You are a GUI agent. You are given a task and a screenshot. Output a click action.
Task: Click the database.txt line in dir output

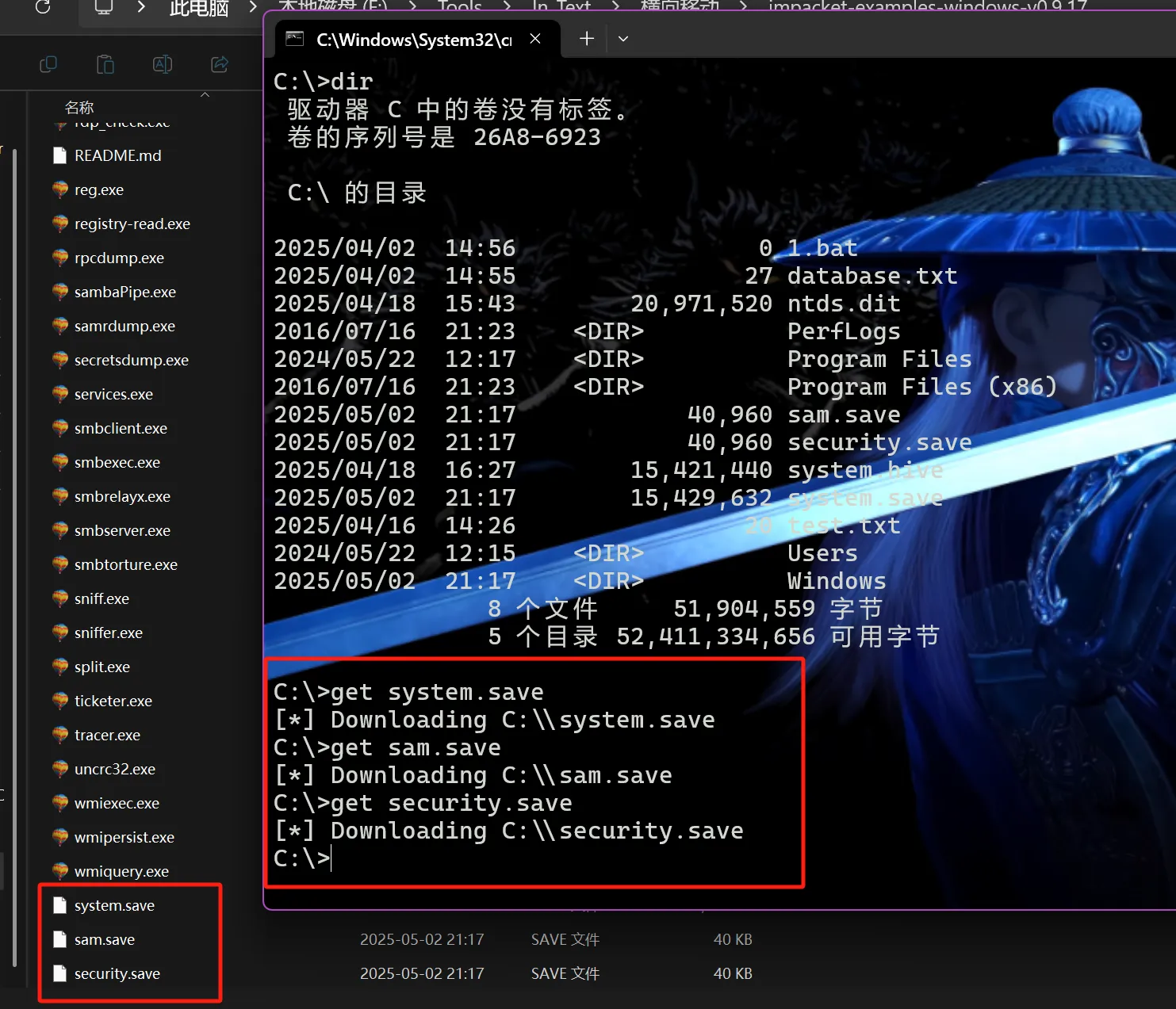[x=615, y=276]
